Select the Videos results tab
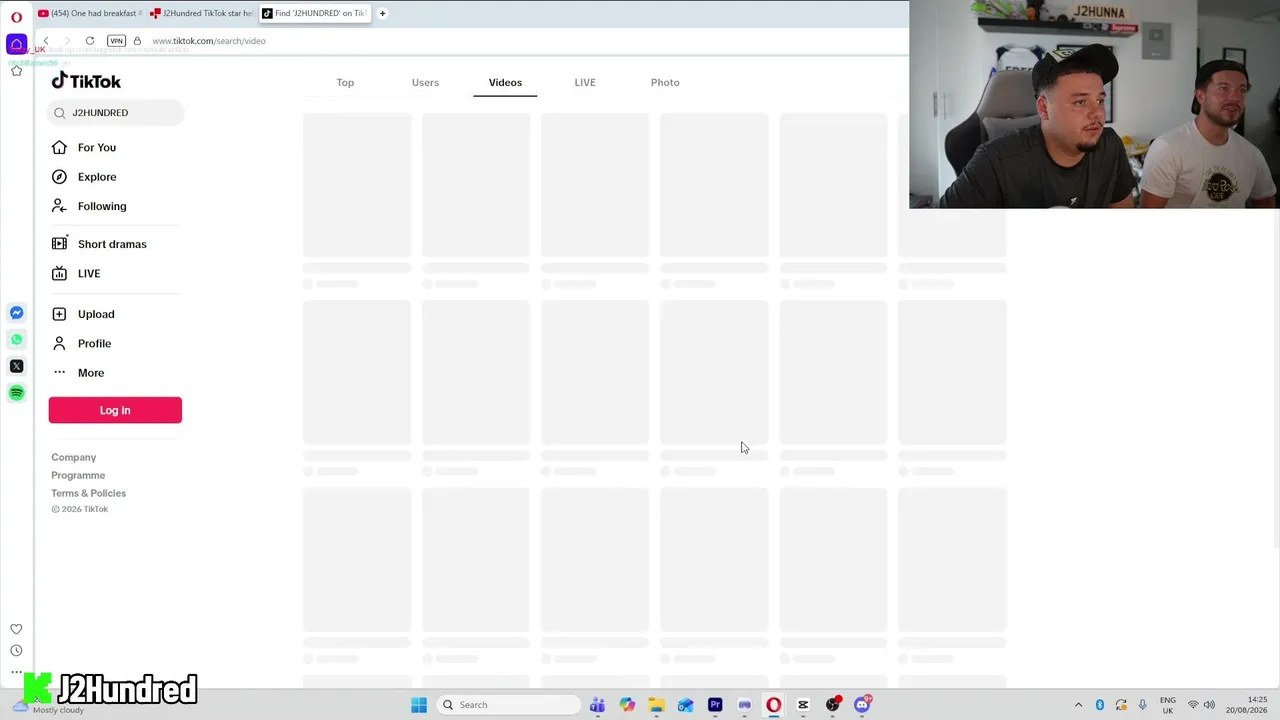The image size is (1280, 720). [505, 82]
